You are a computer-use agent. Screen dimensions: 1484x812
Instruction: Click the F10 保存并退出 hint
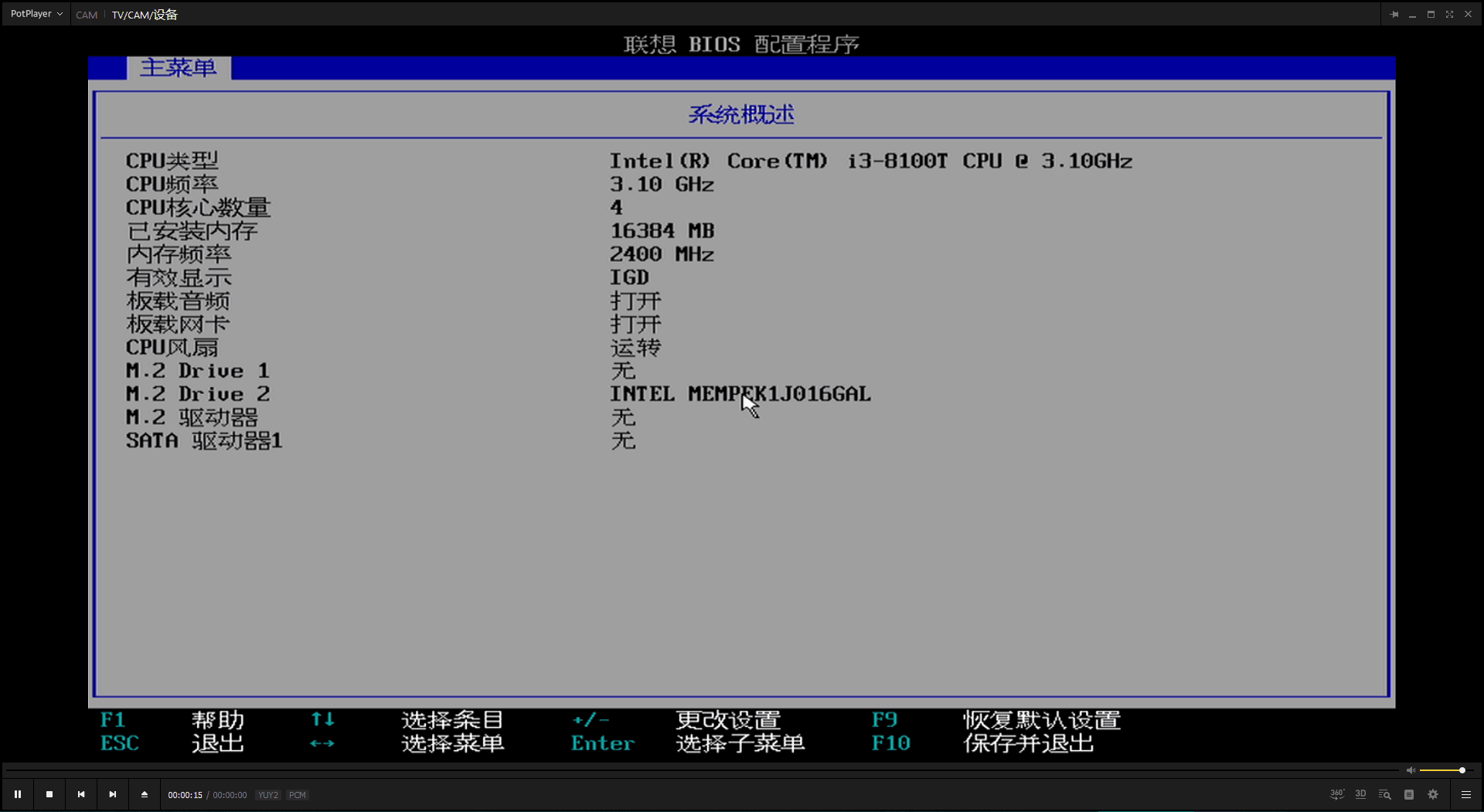tap(982, 742)
